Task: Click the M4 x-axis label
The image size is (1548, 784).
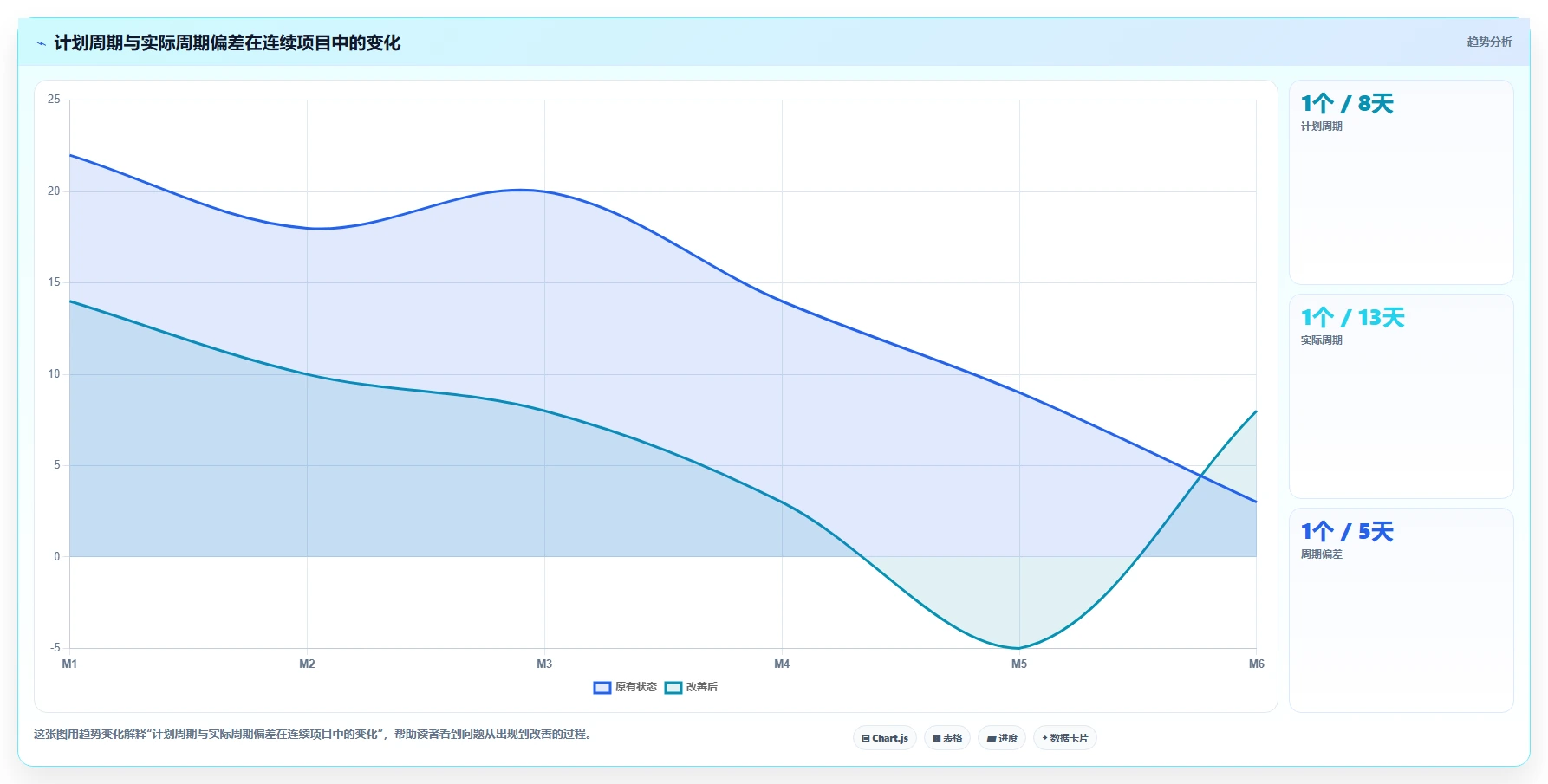Action: click(x=782, y=664)
